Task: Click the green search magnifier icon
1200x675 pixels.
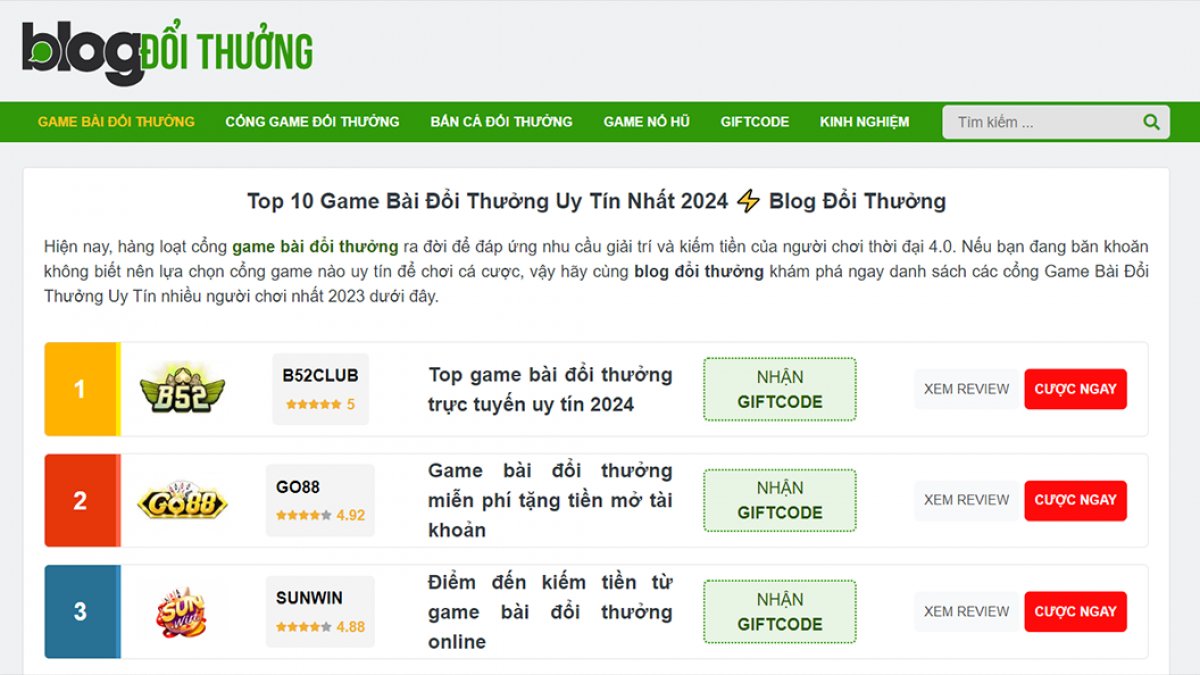Action: point(1151,122)
